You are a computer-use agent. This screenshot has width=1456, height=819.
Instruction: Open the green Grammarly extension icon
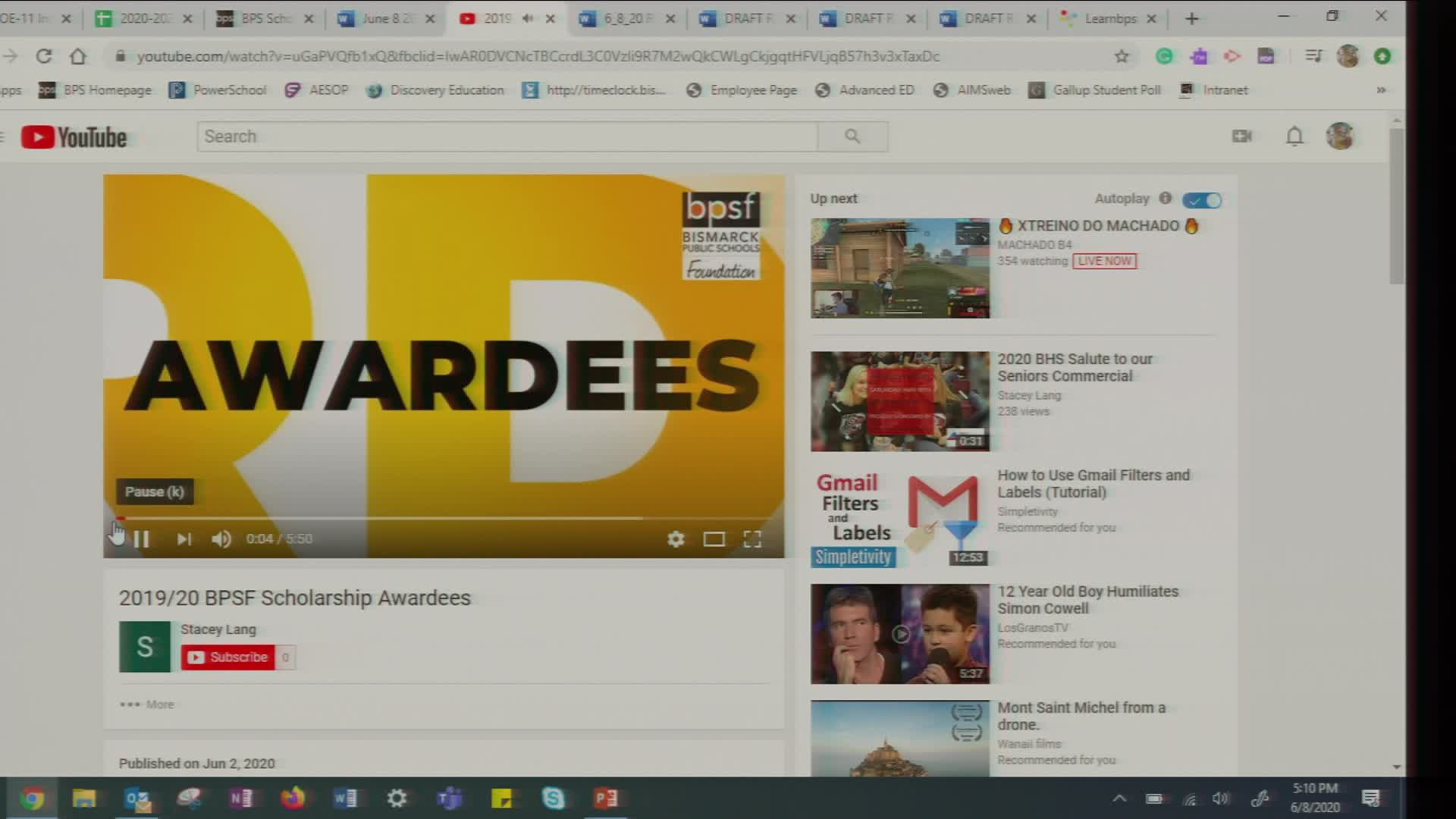click(1164, 56)
